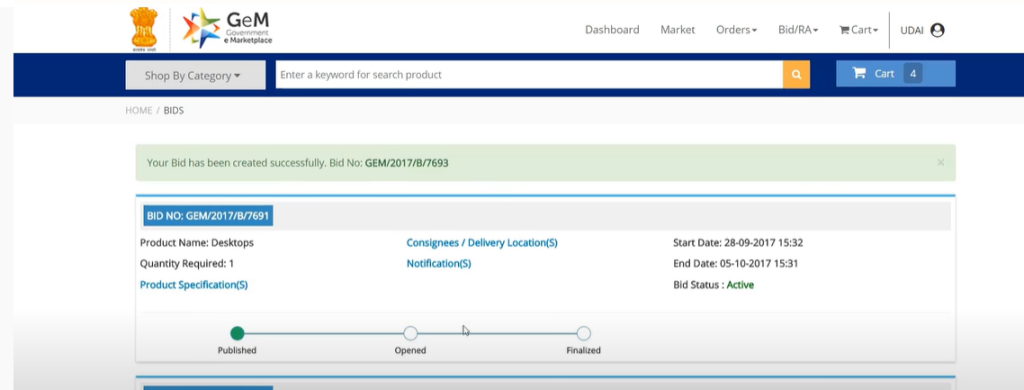The image size is (1024, 390).
Task: Expand the Bid/RA dropdown menu
Action: [798, 29]
